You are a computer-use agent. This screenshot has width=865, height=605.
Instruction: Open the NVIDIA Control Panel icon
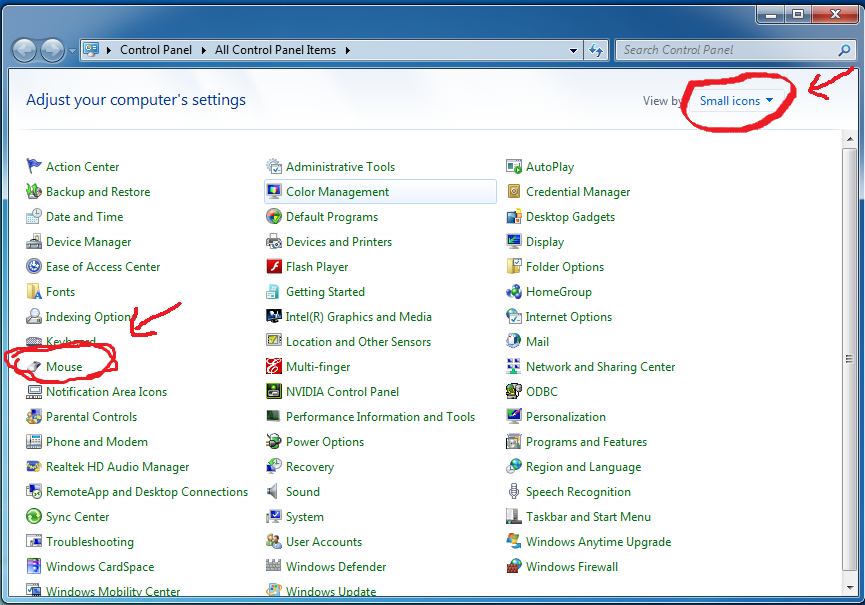(274, 391)
